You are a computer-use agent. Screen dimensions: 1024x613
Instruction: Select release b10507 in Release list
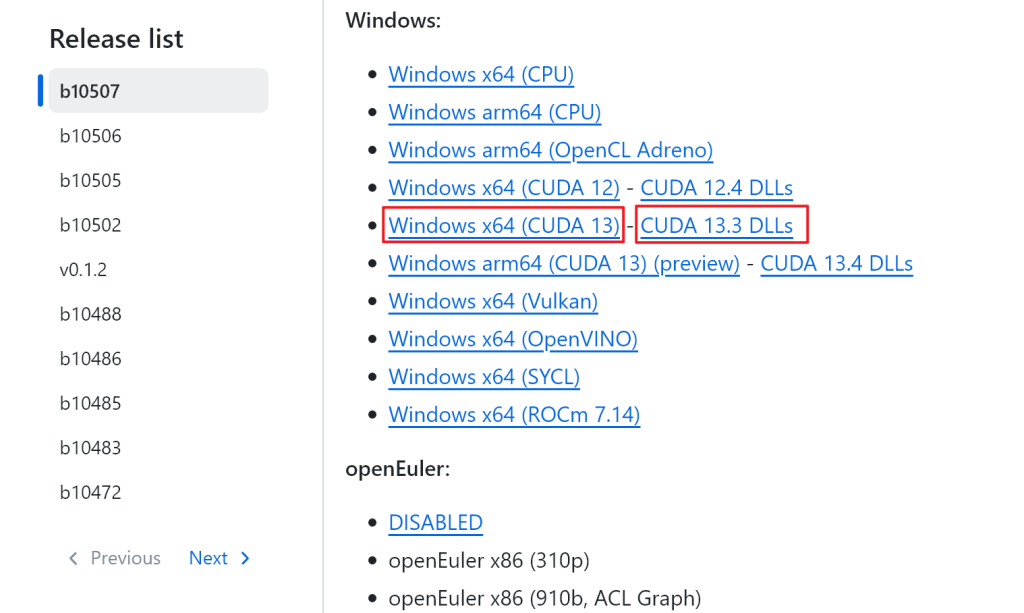click(x=158, y=91)
